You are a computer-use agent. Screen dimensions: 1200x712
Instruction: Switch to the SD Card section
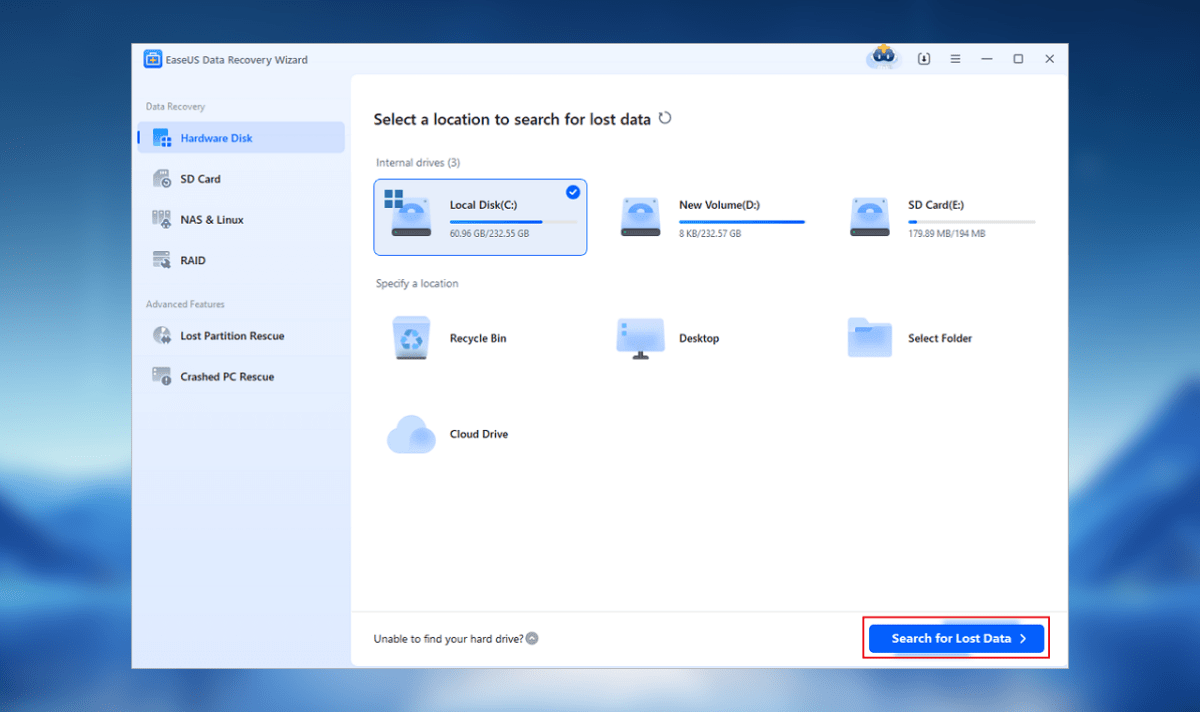[200, 179]
